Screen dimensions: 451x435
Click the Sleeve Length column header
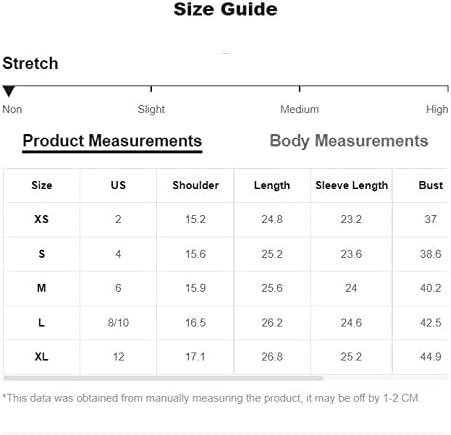[352, 185]
